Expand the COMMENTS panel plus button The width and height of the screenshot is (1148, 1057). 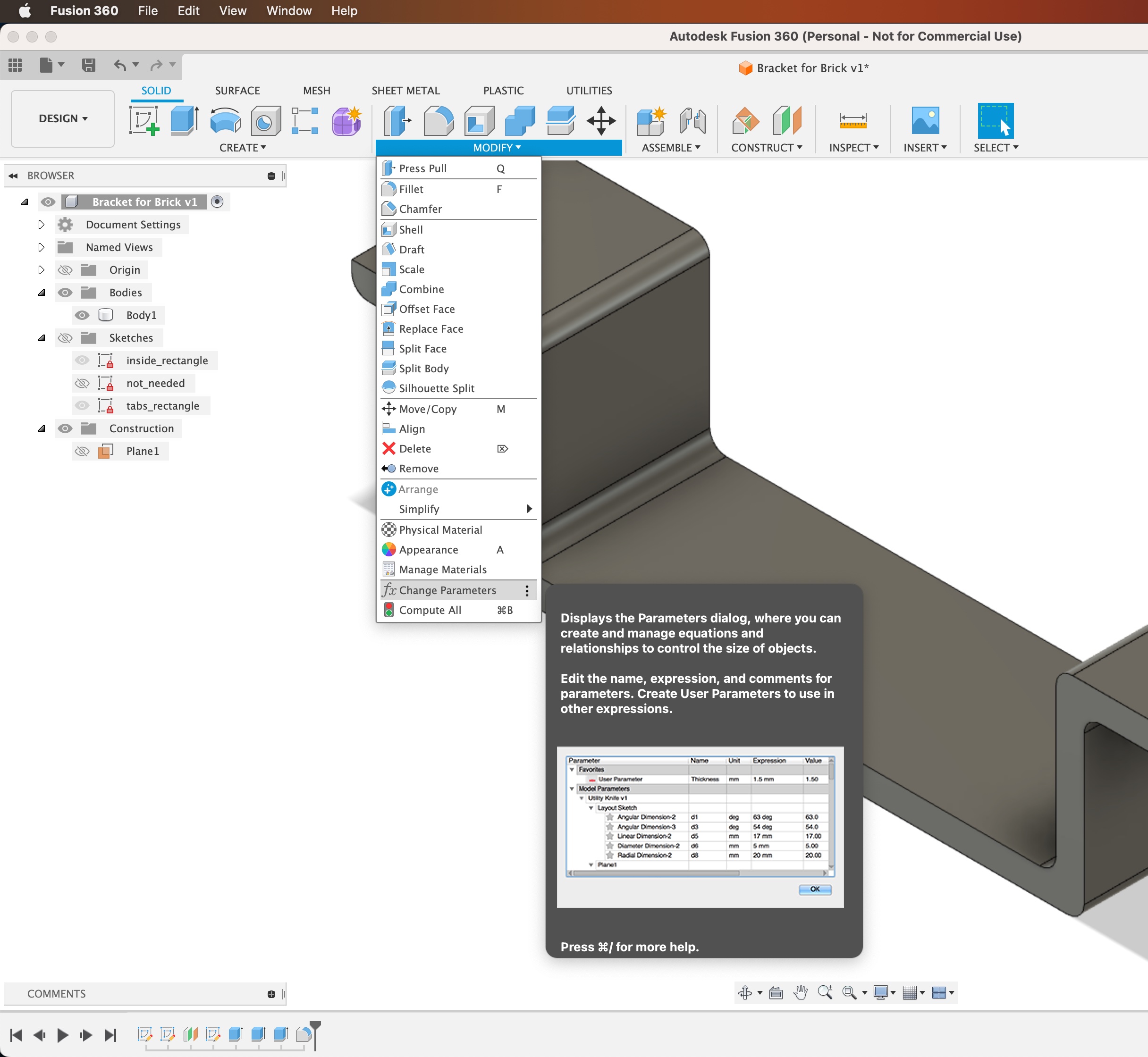click(271, 994)
